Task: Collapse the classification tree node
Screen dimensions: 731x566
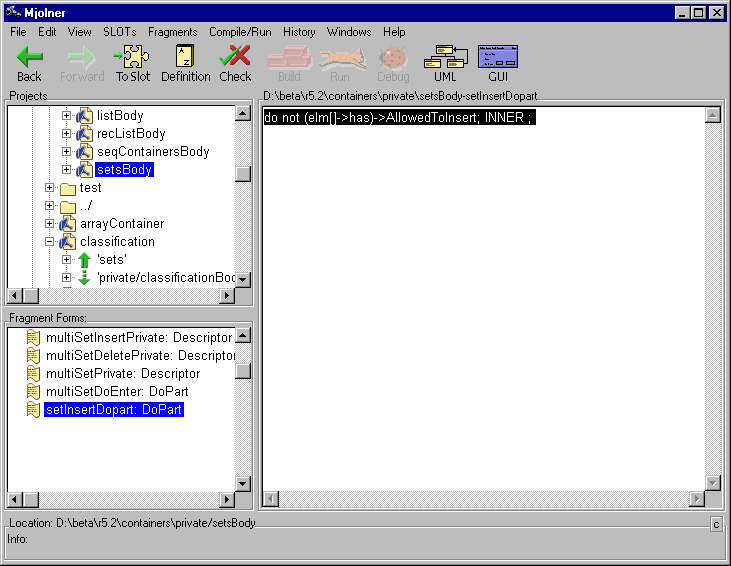Action: (49, 242)
